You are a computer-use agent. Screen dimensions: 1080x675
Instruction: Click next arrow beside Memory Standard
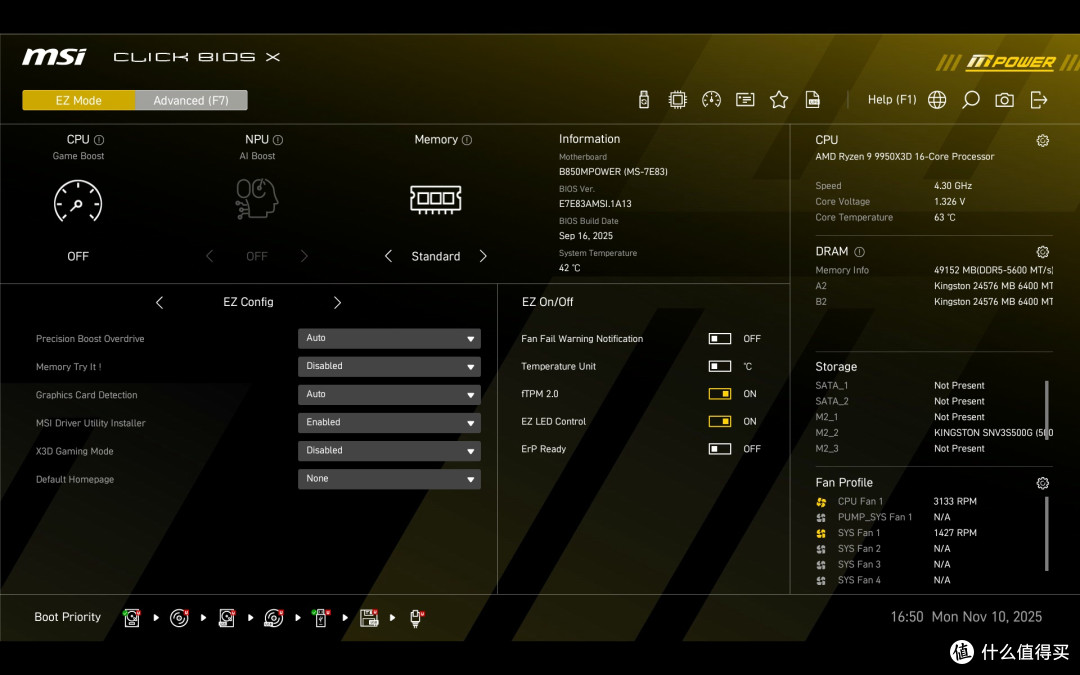pyautogui.click(x=483, y=256)
